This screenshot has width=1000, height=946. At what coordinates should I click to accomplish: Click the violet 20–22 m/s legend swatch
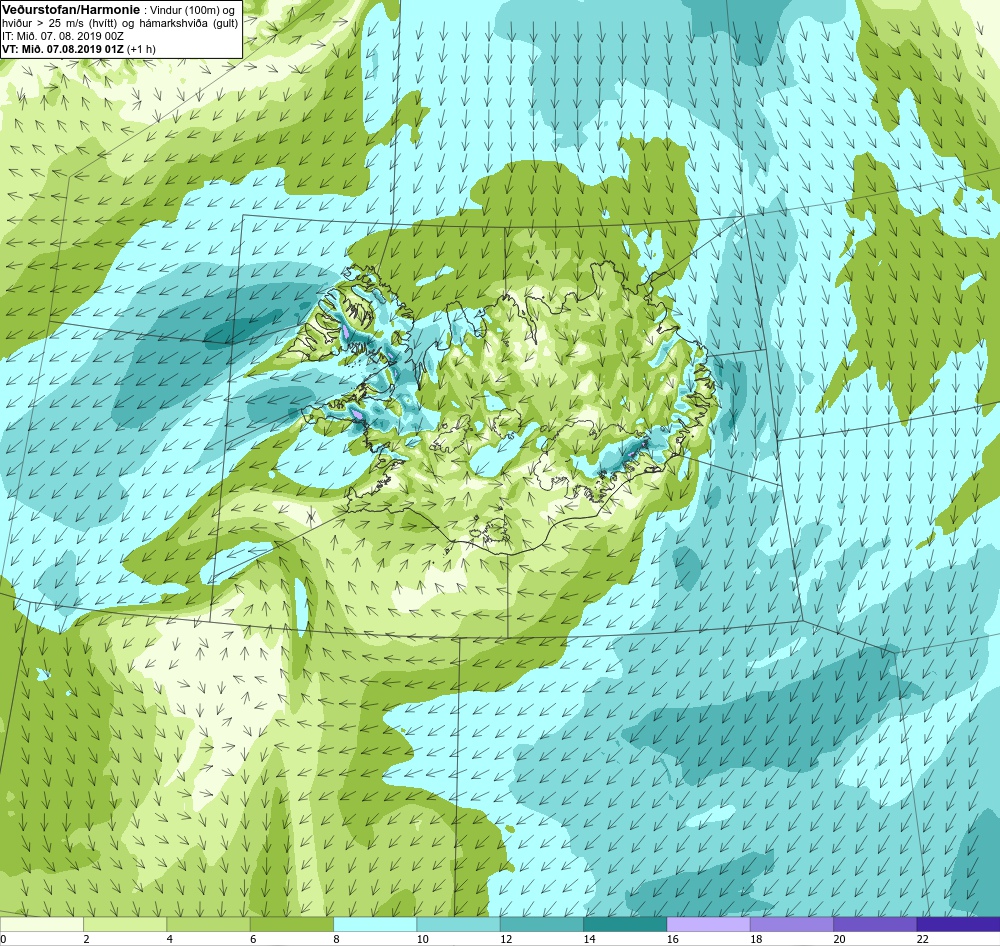(x=875, y=924)
